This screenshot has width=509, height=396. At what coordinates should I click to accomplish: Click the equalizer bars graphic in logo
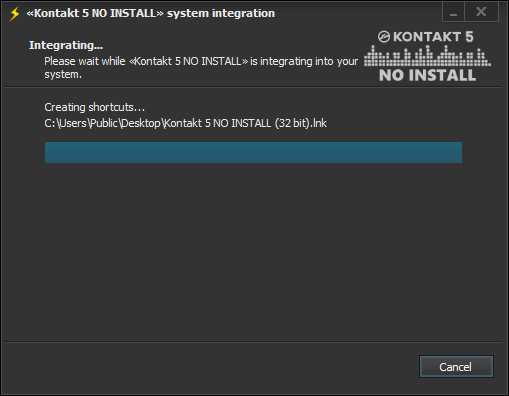point(427,56)
